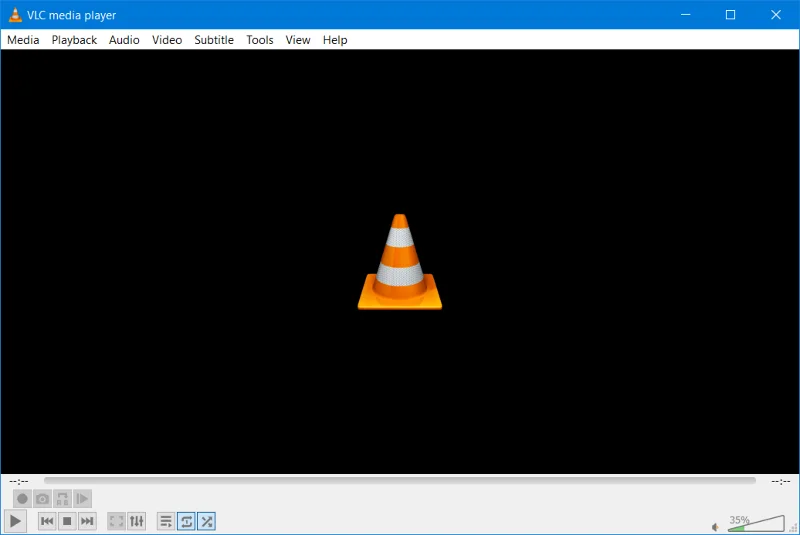Screen dimensions: 800x535
Task: Mute audio via speaker icon
Action: point(716,526)
